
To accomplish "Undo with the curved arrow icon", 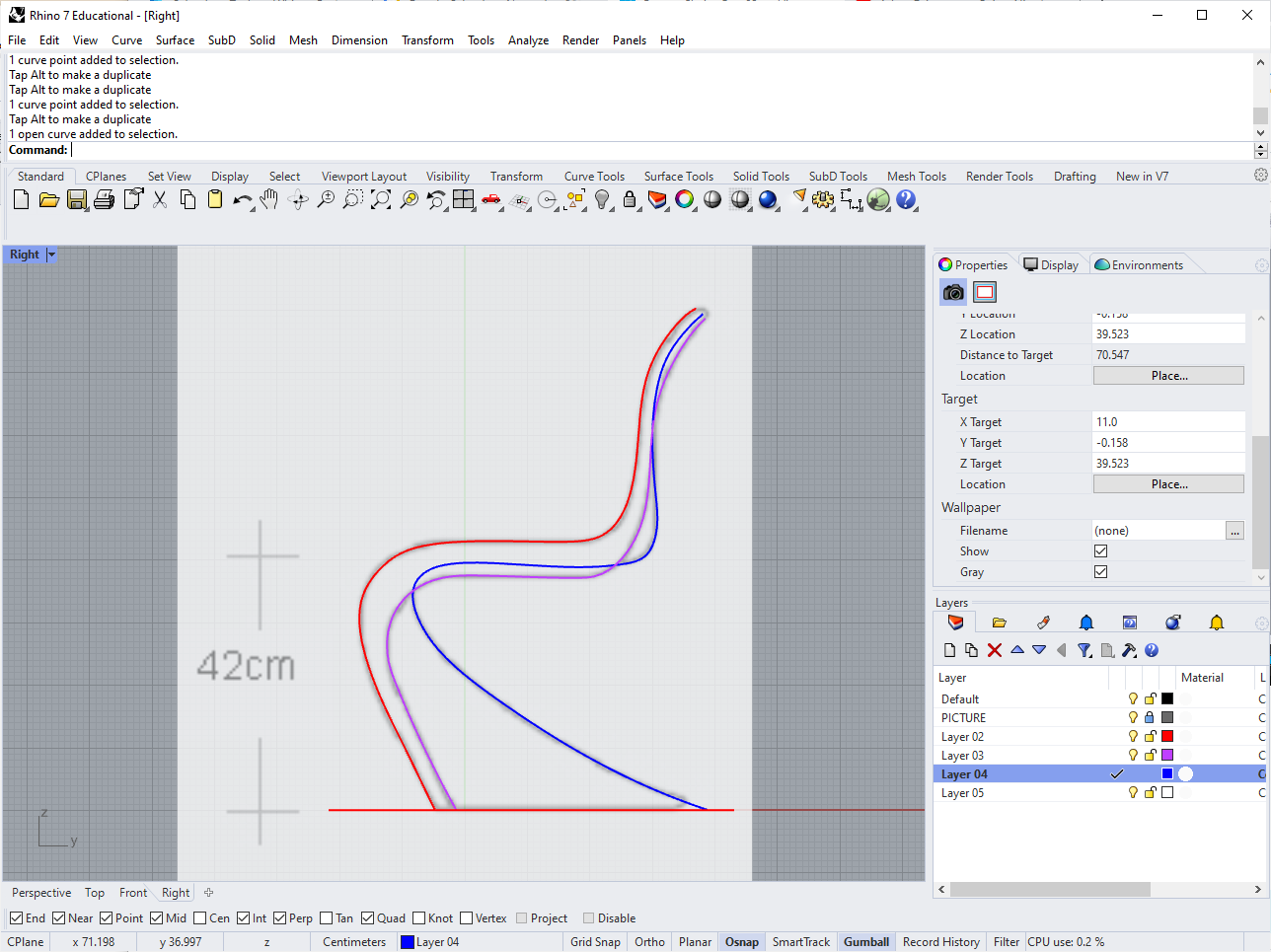I will (243, 200).
